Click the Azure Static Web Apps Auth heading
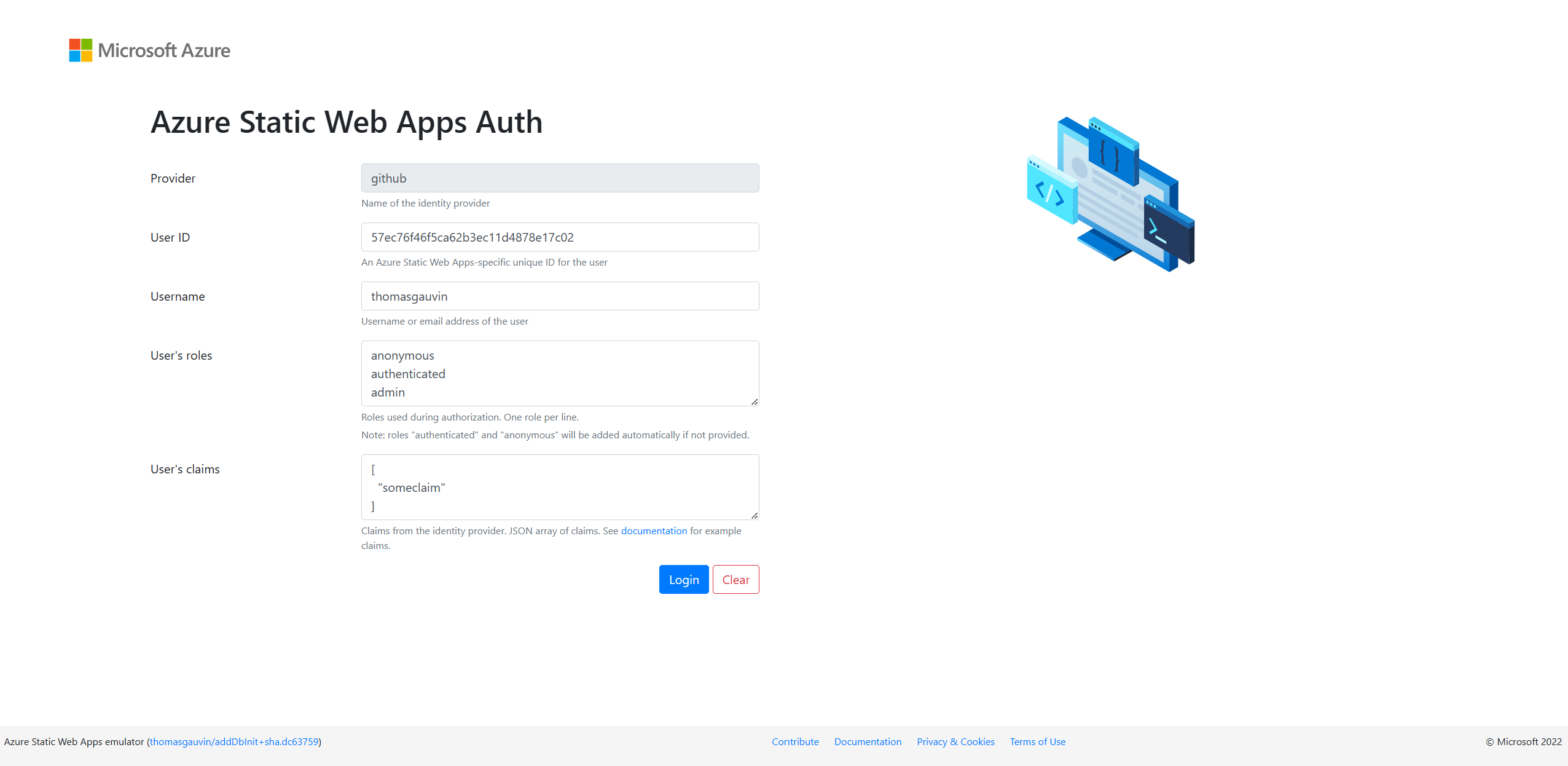1568x766 pixels. tap(347, 122)
